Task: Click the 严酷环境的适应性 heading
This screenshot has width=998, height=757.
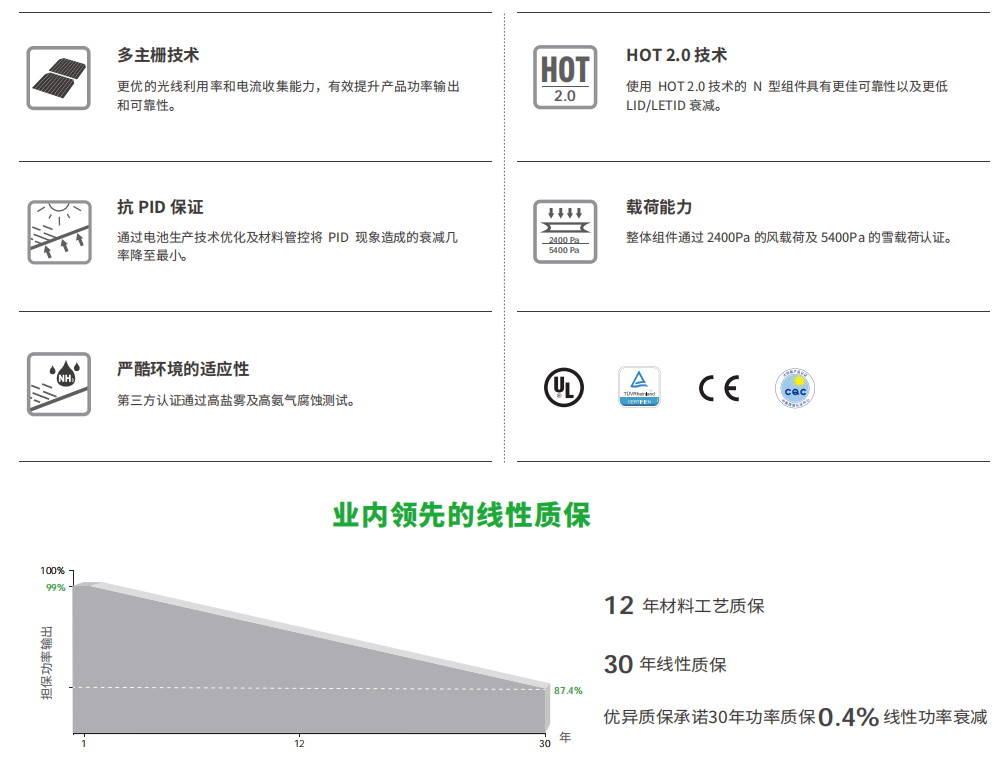Action: tap(183, 369)
